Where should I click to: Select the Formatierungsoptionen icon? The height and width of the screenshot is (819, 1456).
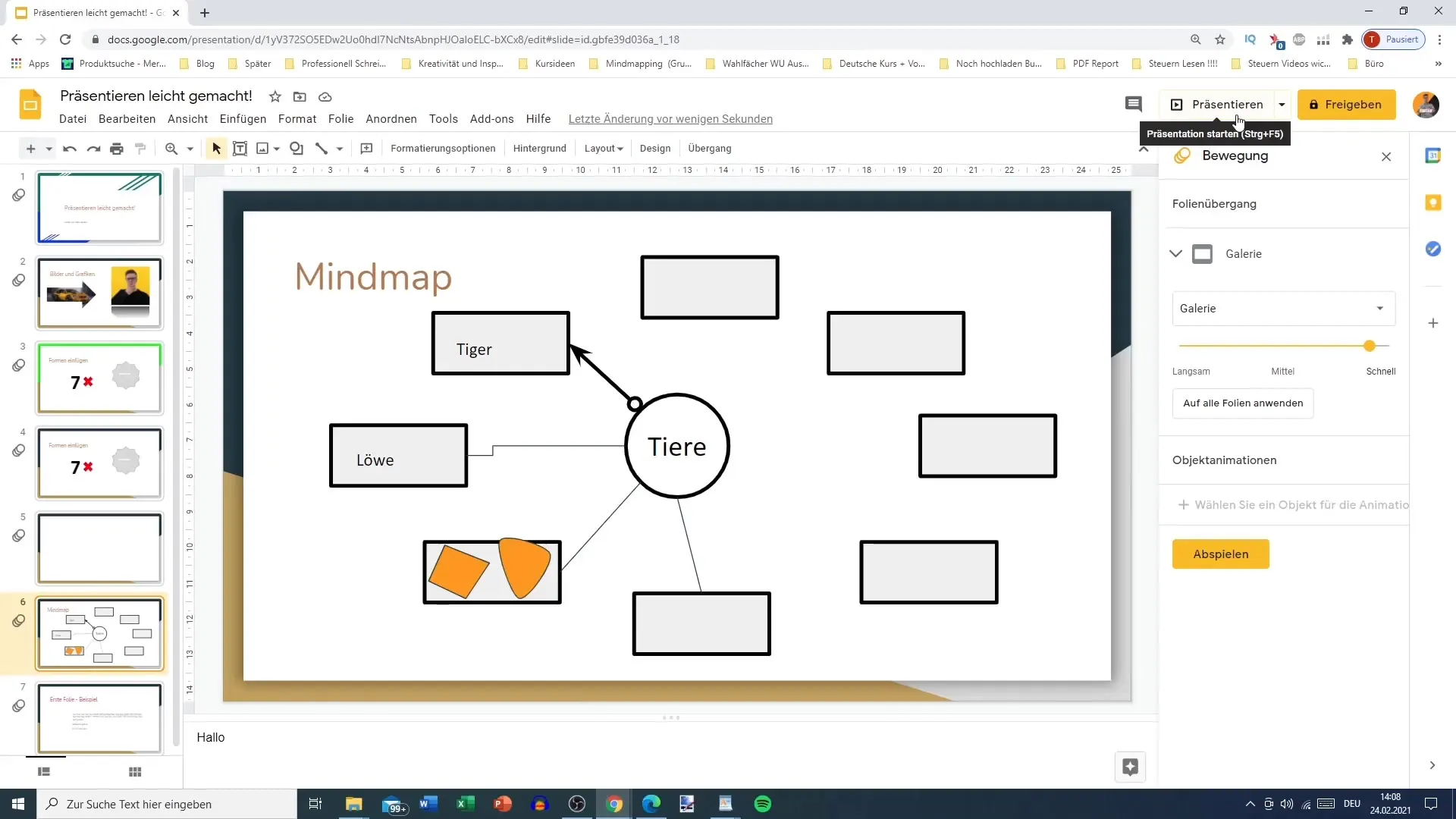[444, 149]
